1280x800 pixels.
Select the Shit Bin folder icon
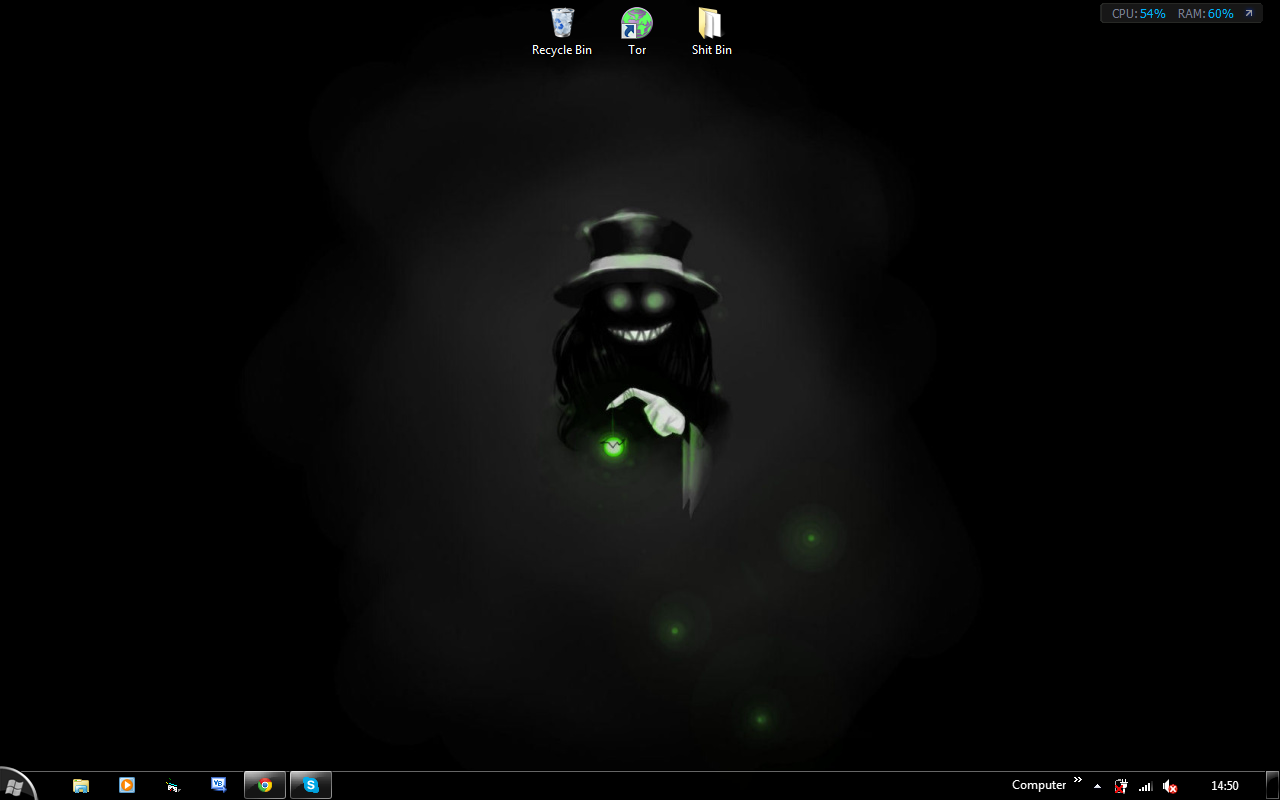point(711,32)
